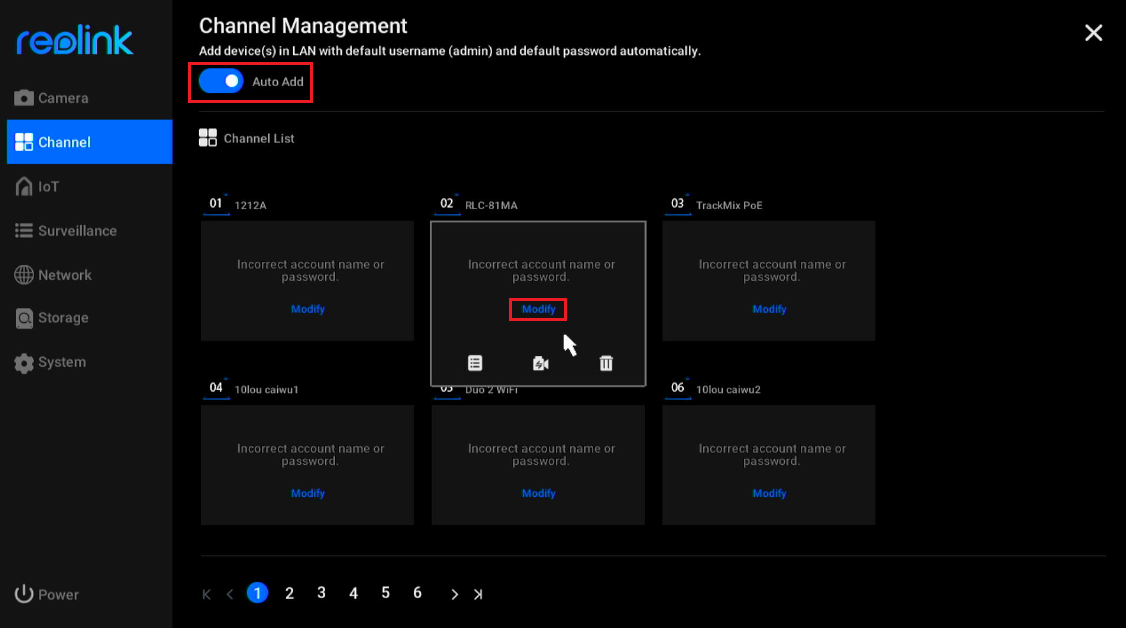This screenshot has width=1126, height=628.
Task: Click the Reolink logo
Action: coord(75,41)
